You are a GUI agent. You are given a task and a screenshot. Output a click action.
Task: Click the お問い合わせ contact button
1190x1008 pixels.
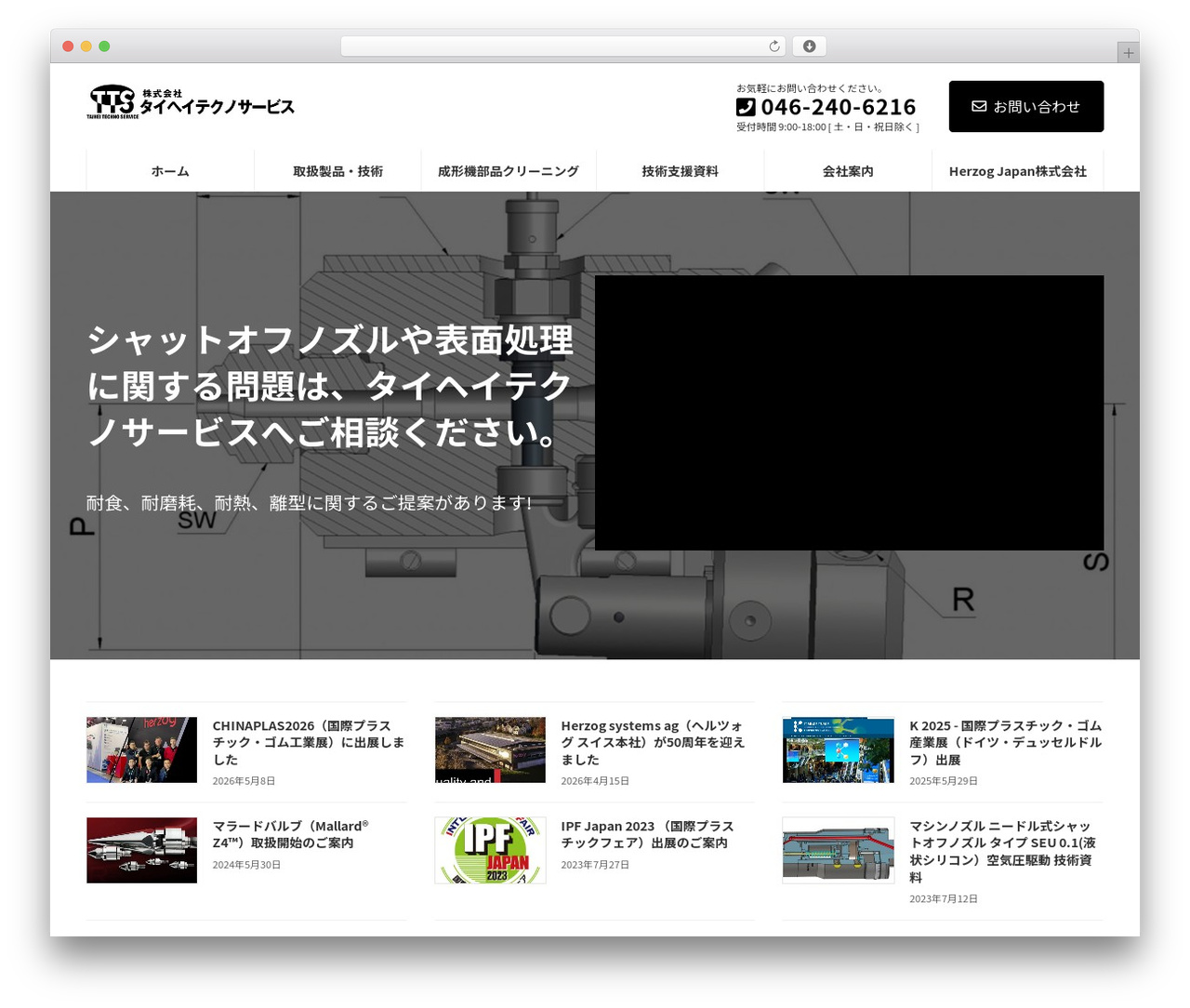pyautogui.click(x=1026, y=107)
